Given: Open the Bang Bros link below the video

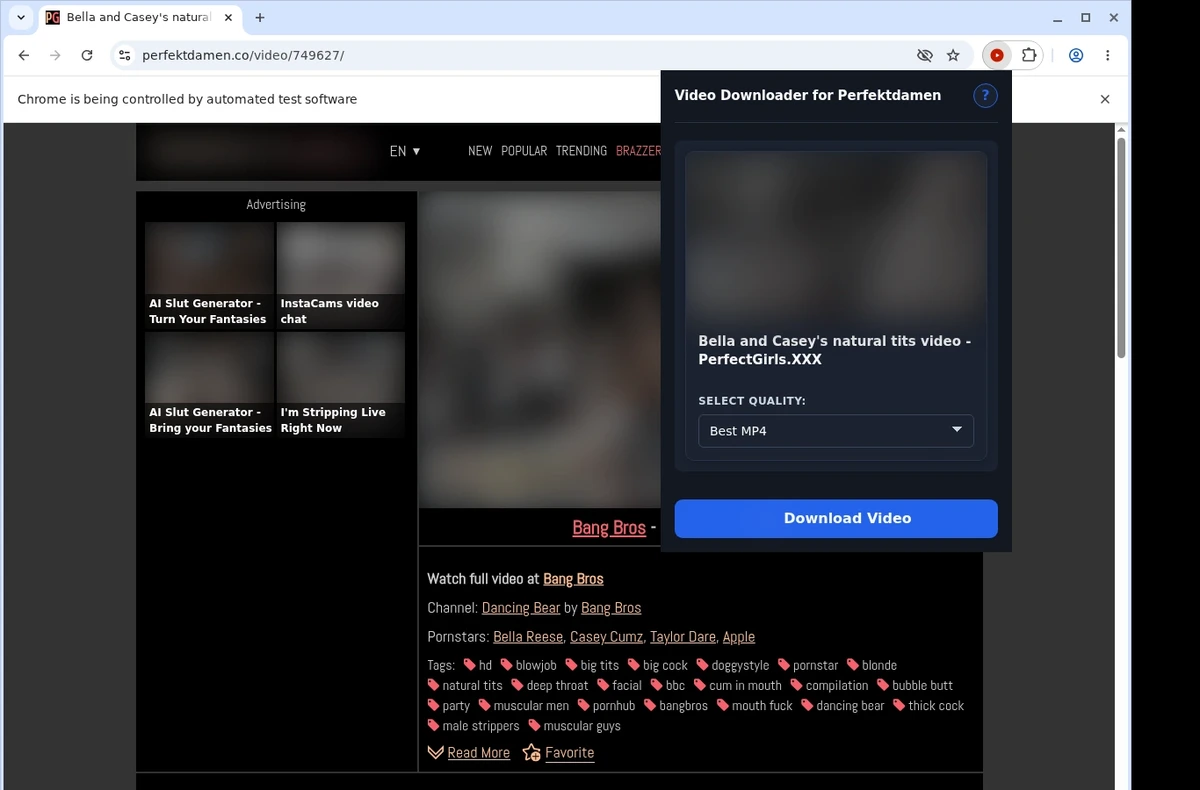Looking at the screenshot, I should (609, 527).
